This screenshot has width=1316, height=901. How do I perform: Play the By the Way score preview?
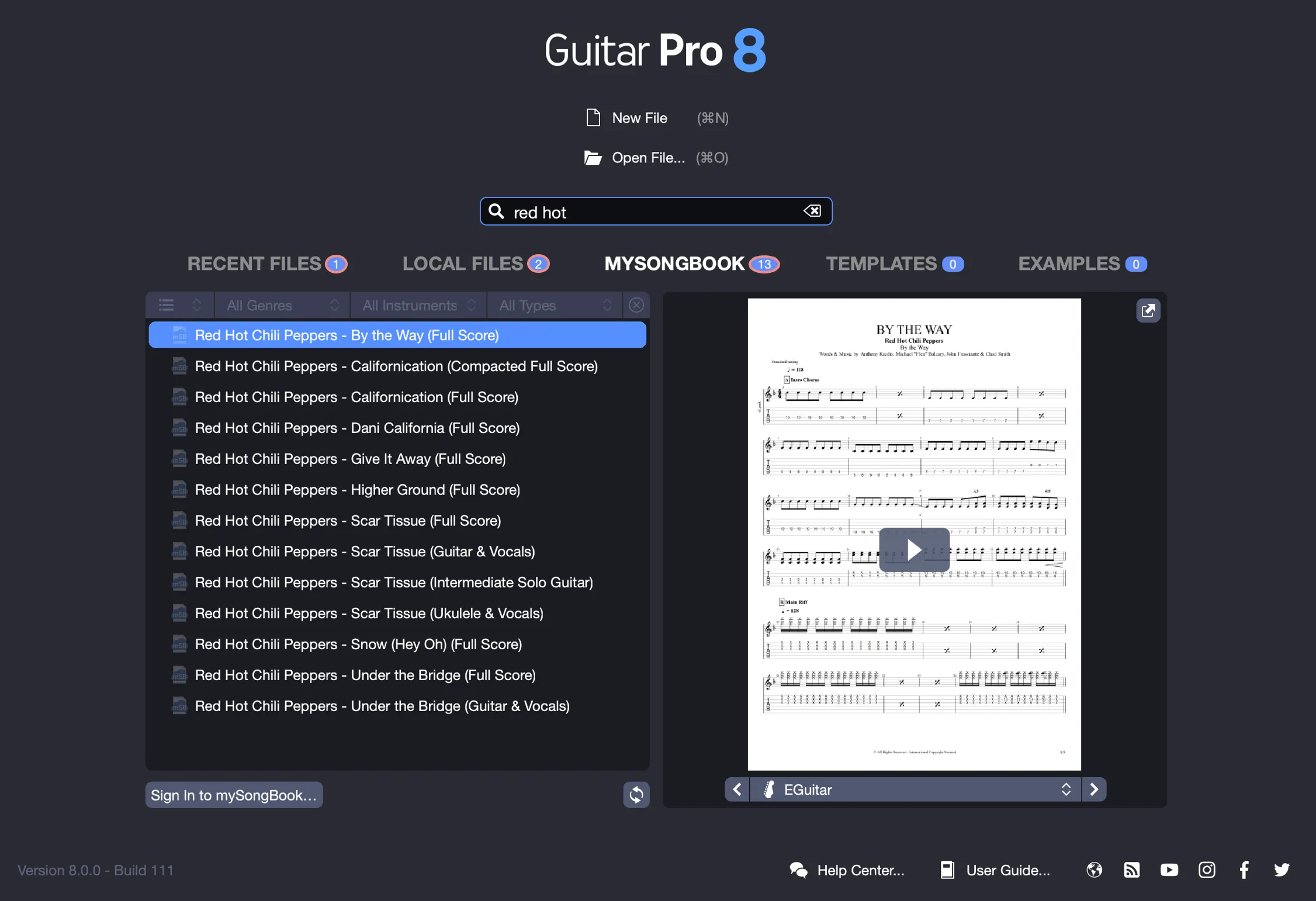point(914,550)
